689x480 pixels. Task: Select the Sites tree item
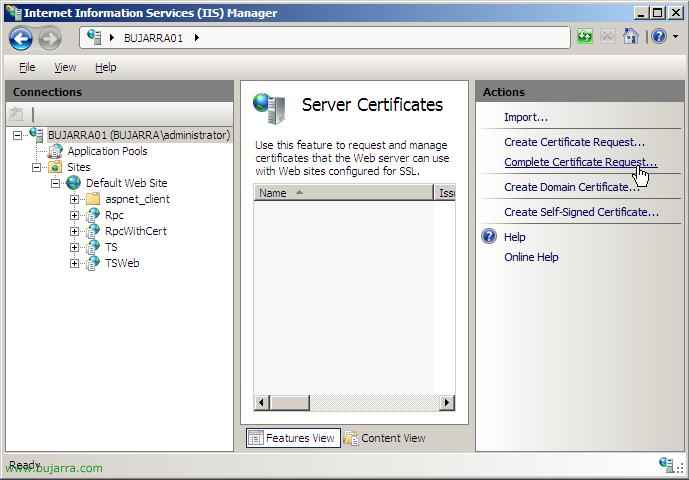[78, 167]
